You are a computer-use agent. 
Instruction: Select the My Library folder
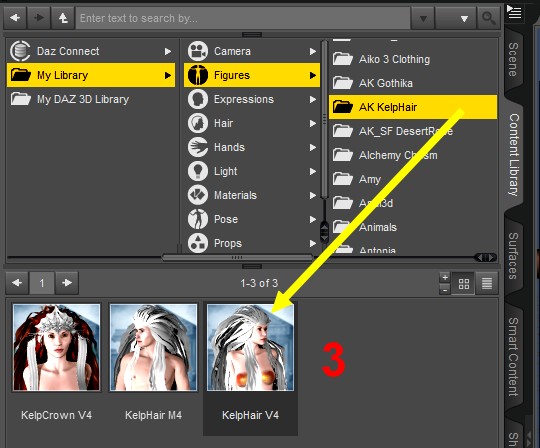coord(91,75)
